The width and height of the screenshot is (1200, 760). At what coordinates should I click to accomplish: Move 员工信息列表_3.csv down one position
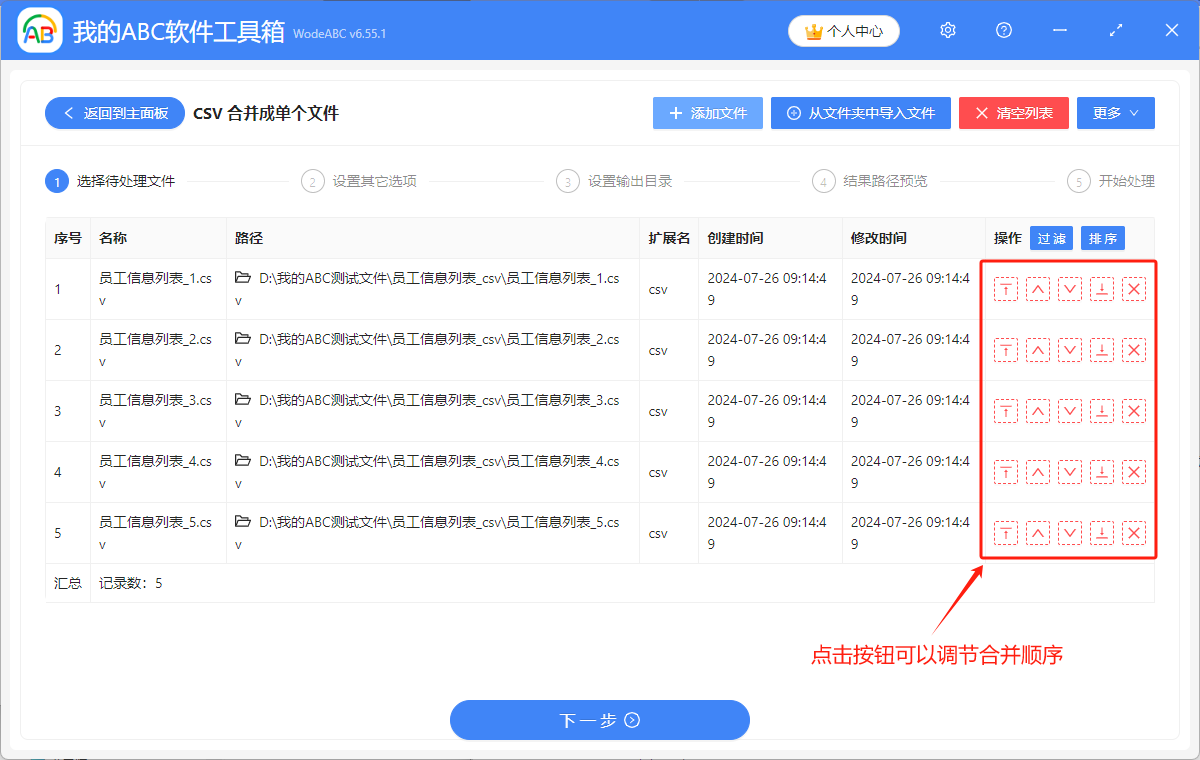[1070, 411]
